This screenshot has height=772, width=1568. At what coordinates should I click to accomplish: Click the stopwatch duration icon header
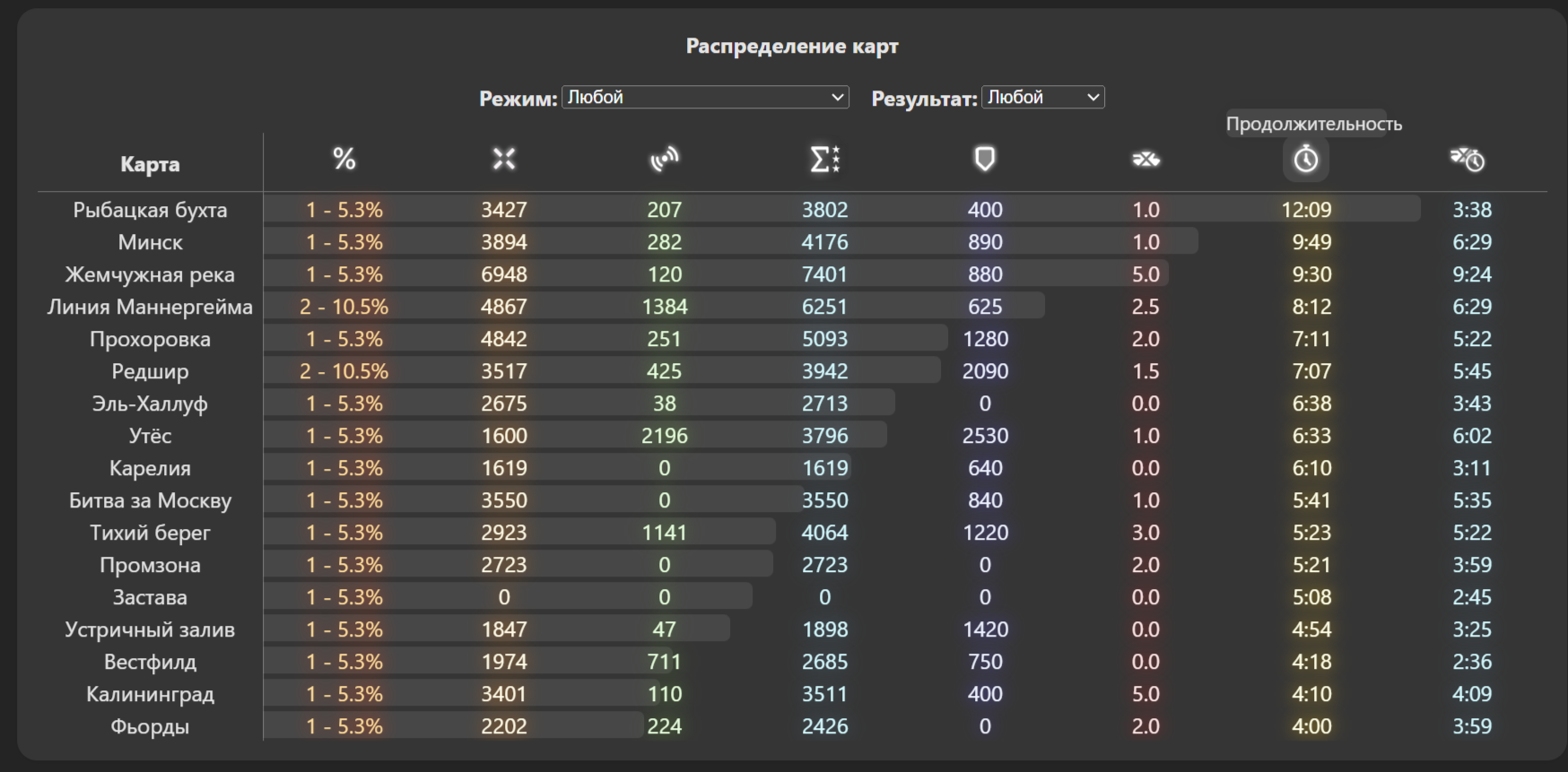click(x=1306, y=160)
